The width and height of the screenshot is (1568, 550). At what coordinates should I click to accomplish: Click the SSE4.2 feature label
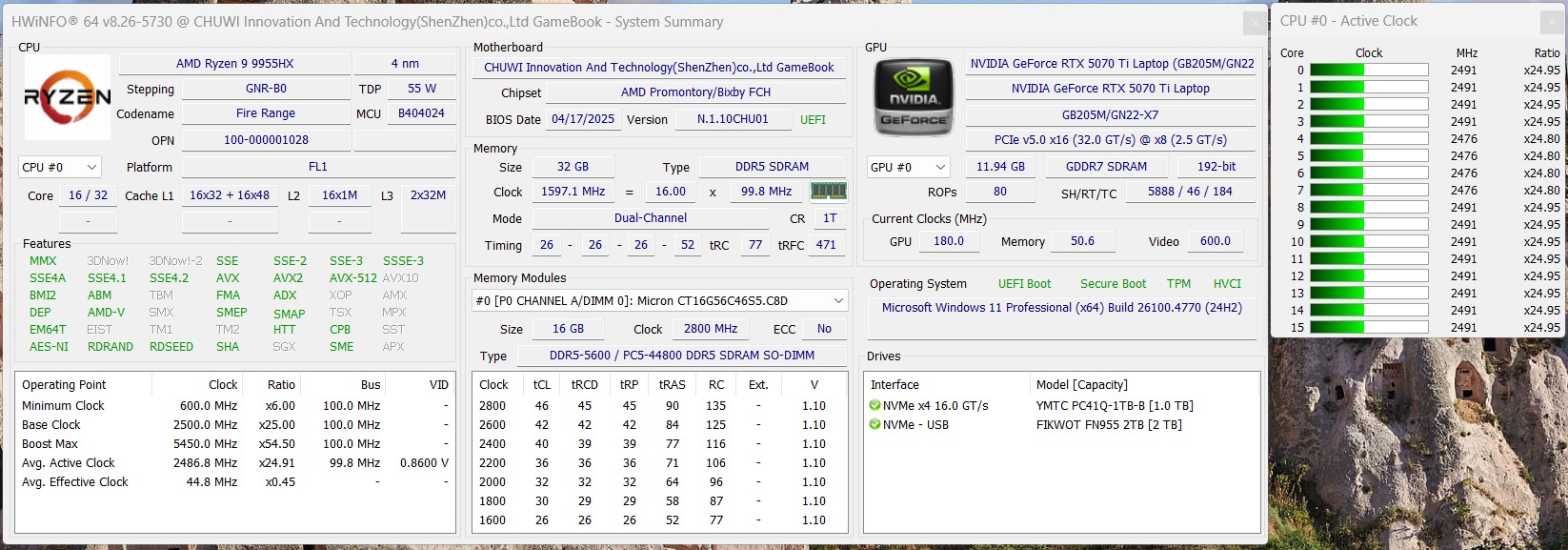[169, 278]
